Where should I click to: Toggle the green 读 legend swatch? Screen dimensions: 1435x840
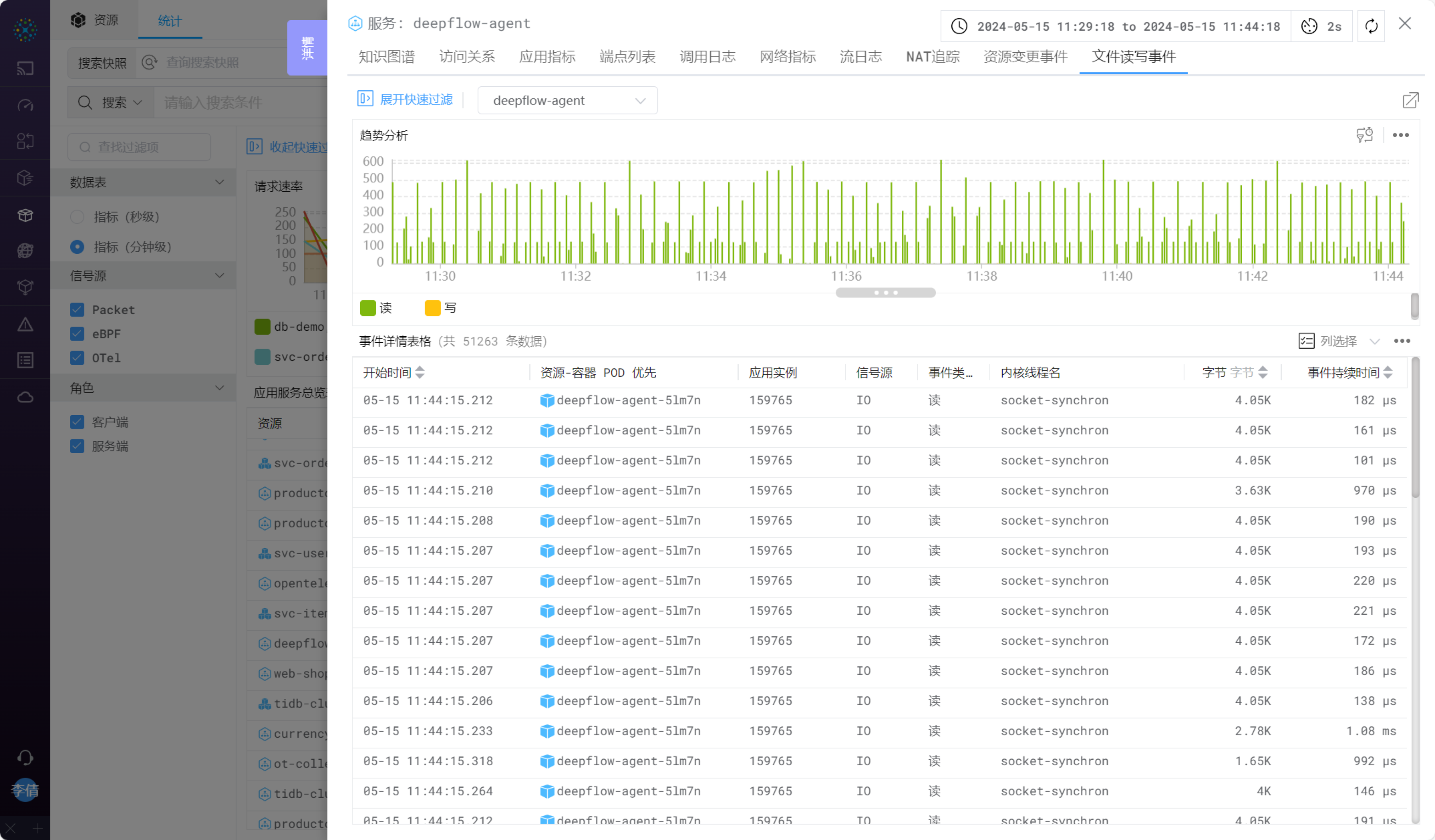click(368, 308)
